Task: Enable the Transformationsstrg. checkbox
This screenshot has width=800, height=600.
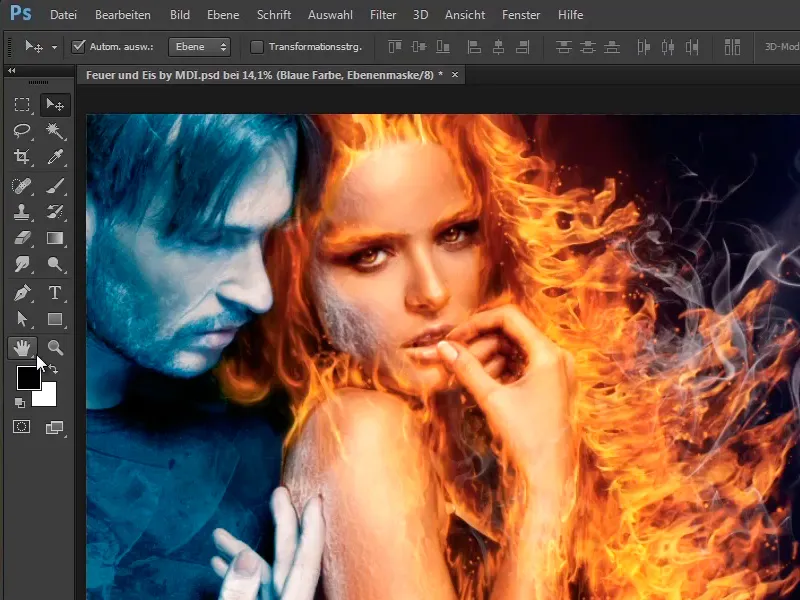Action: pyautogui.click(x=257, y=47)
